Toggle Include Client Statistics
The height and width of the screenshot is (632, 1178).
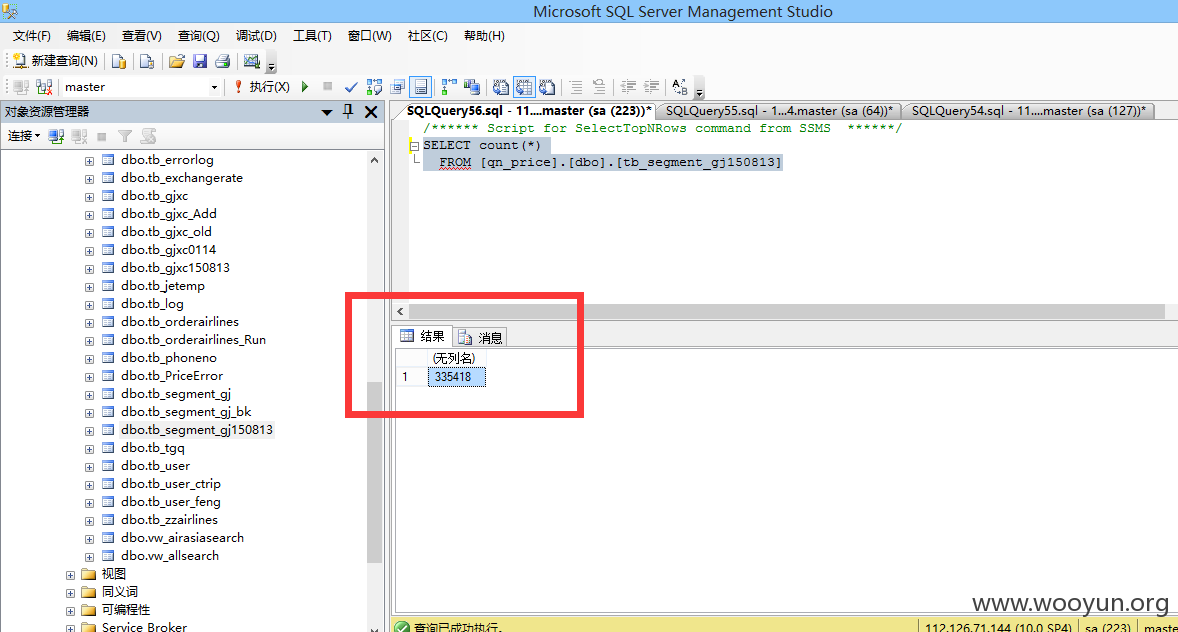coord(472,87)
